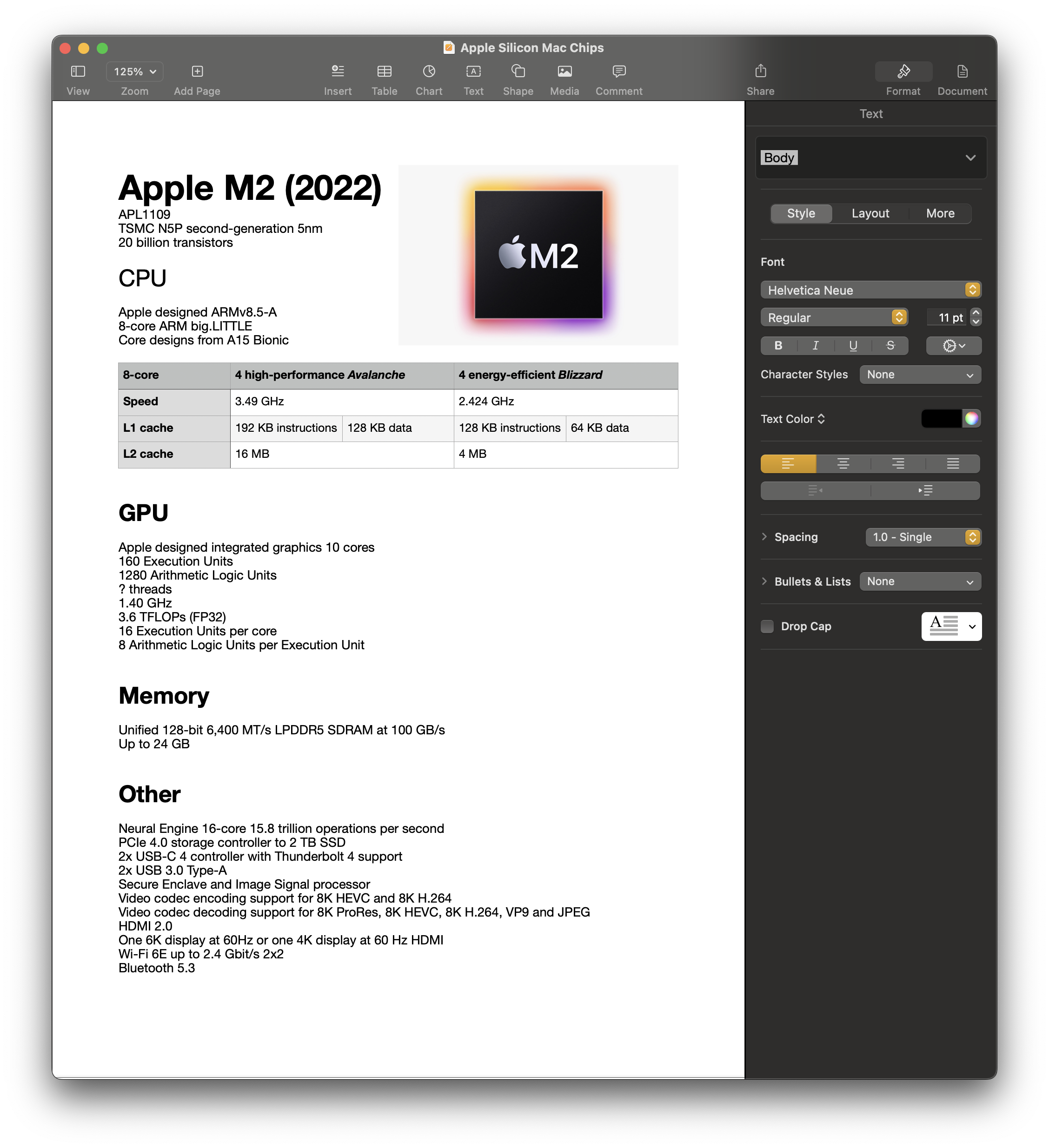The image size is (1049, 1148).
Task: Open the 1.0 - Single spacing dropdown
Action: point(923,537)
